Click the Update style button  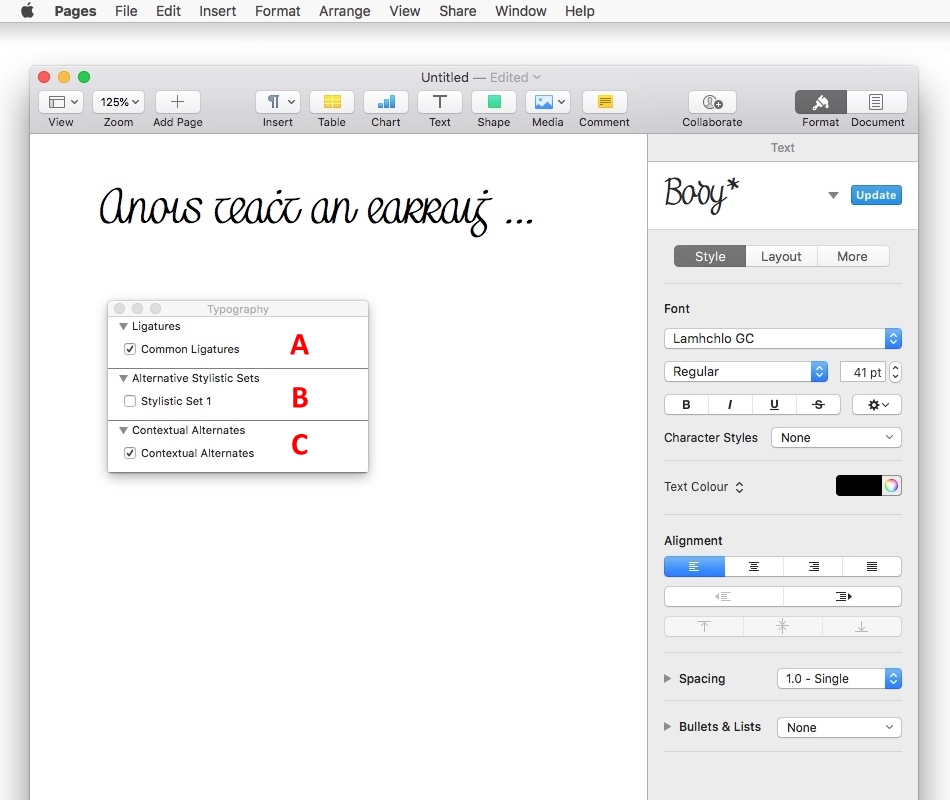click(875, 195)
